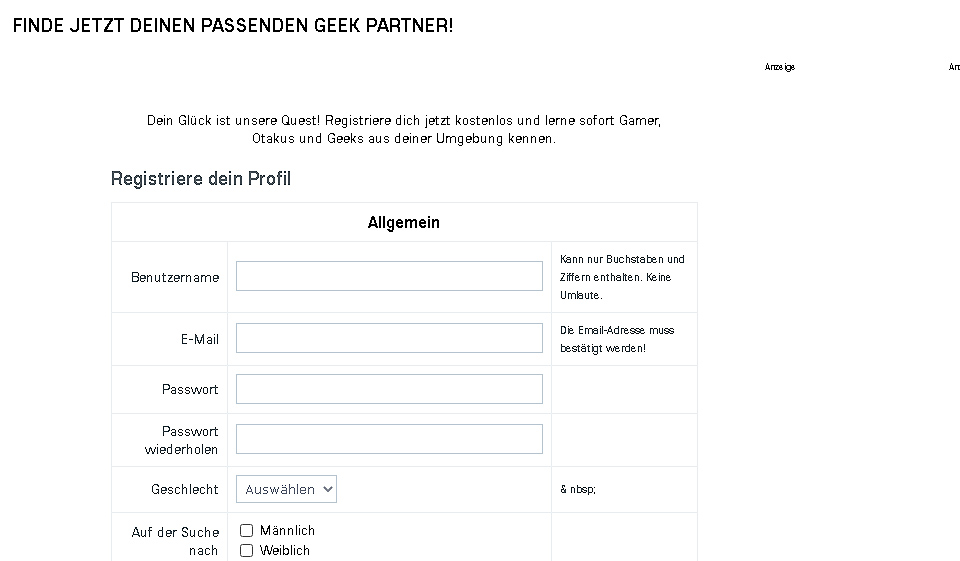Viewport: 960px width, 561px height.
Task: Enable the Weiblich checkbox
Action: (x=247, y=551)
